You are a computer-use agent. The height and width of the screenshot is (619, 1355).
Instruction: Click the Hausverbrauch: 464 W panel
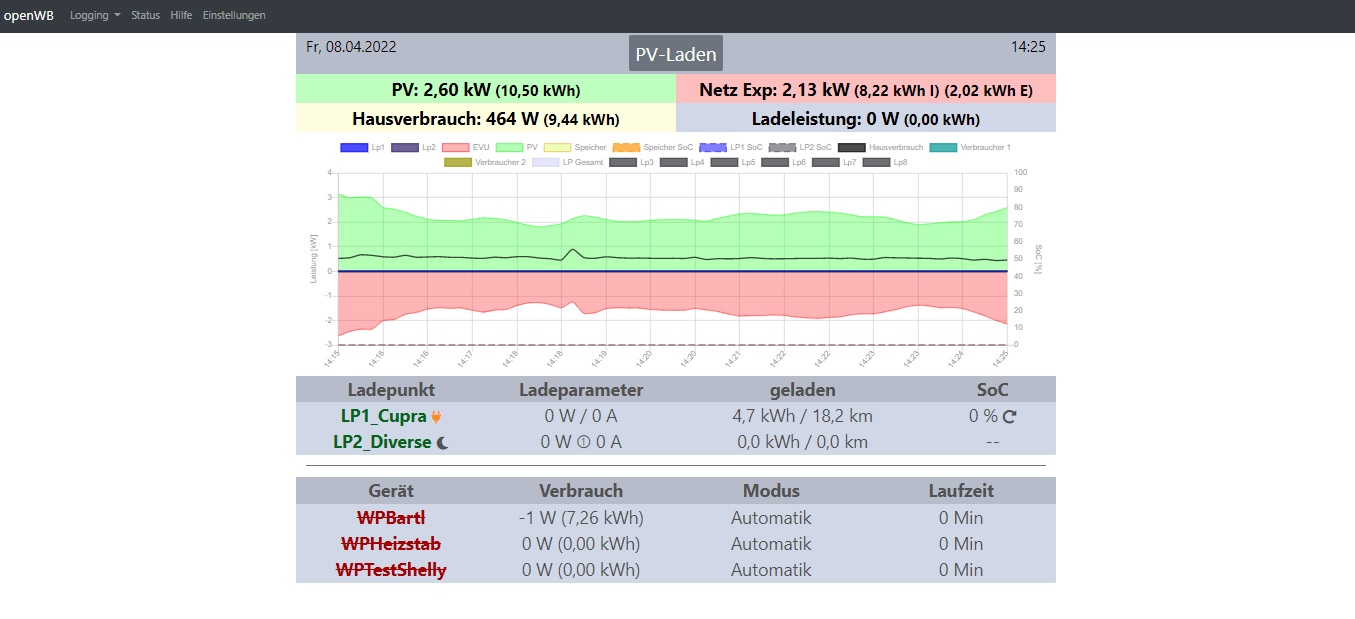click(486, 118)
